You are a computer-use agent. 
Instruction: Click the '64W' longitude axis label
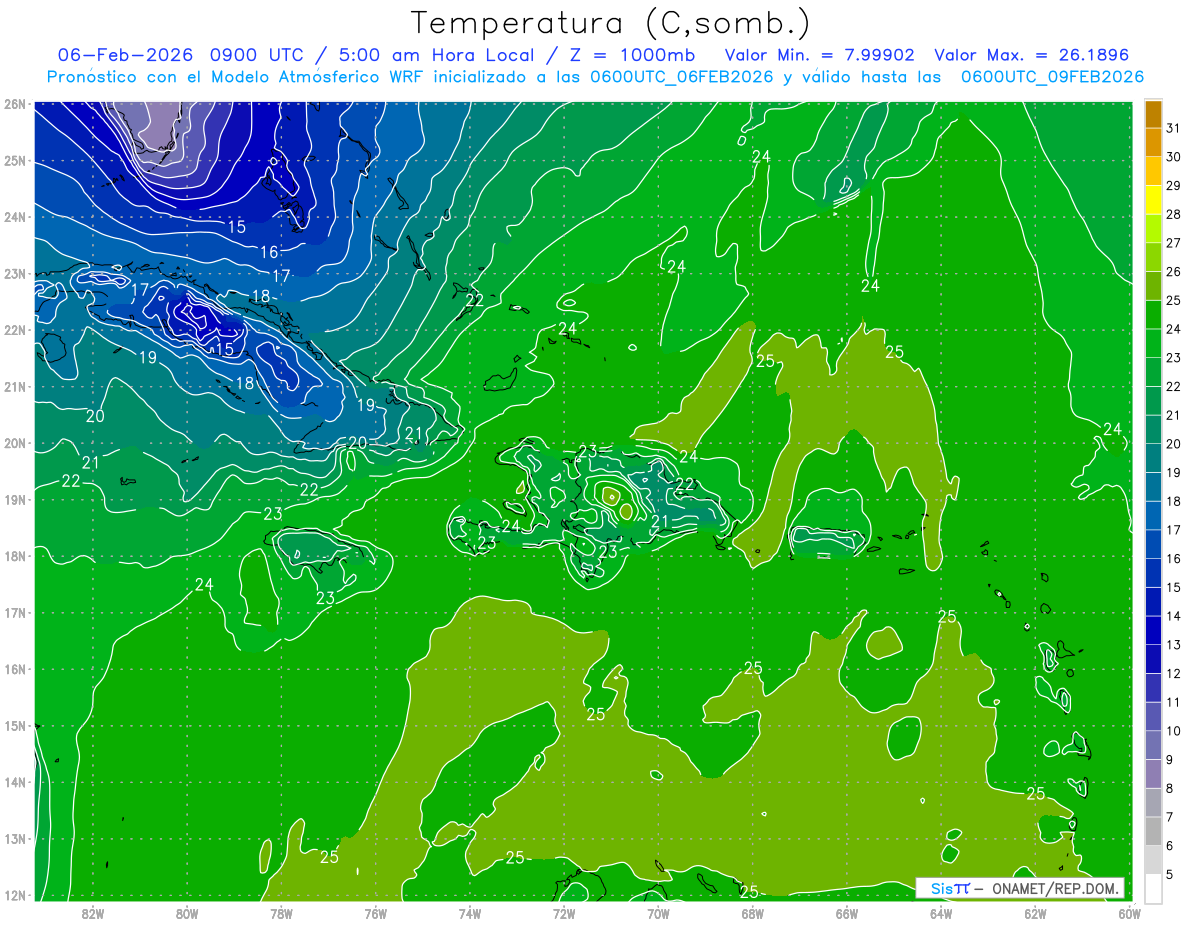coord(940,913)
